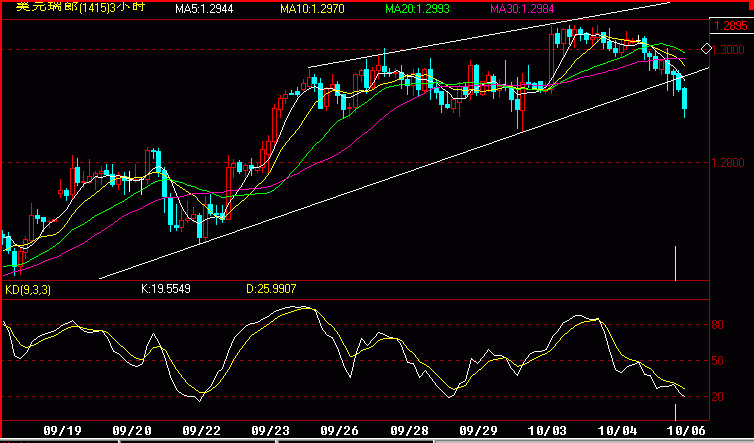Click the 10/03 date label

pyautogui.click(x=548, y=430)
